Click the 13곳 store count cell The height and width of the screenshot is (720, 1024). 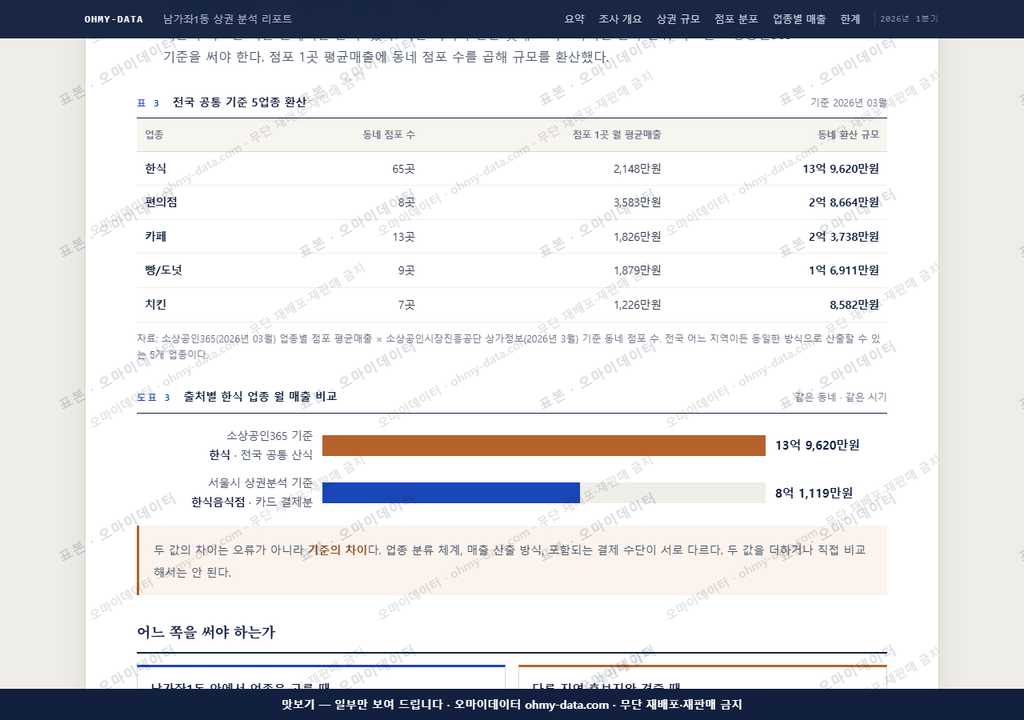403,236
